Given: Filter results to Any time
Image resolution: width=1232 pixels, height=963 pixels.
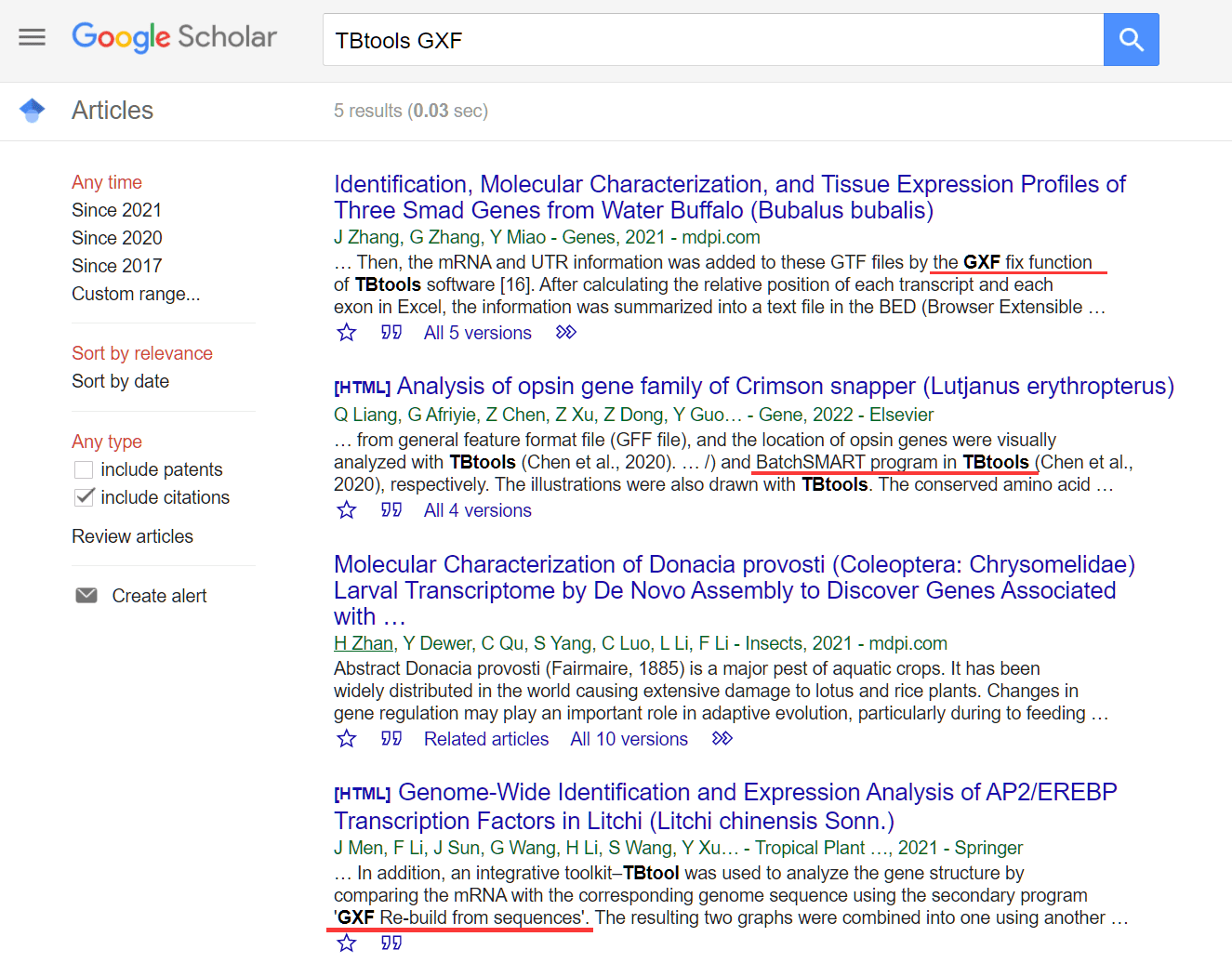Looking at the screenshot, I should tap(107, 182).
